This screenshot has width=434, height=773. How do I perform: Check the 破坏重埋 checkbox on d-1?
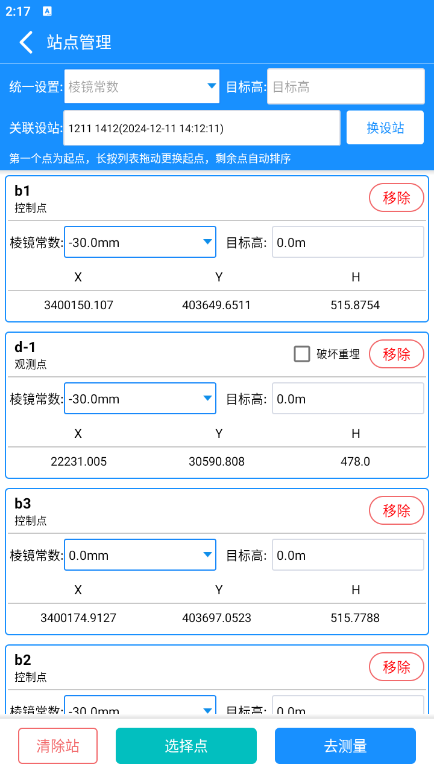[302, 353]
